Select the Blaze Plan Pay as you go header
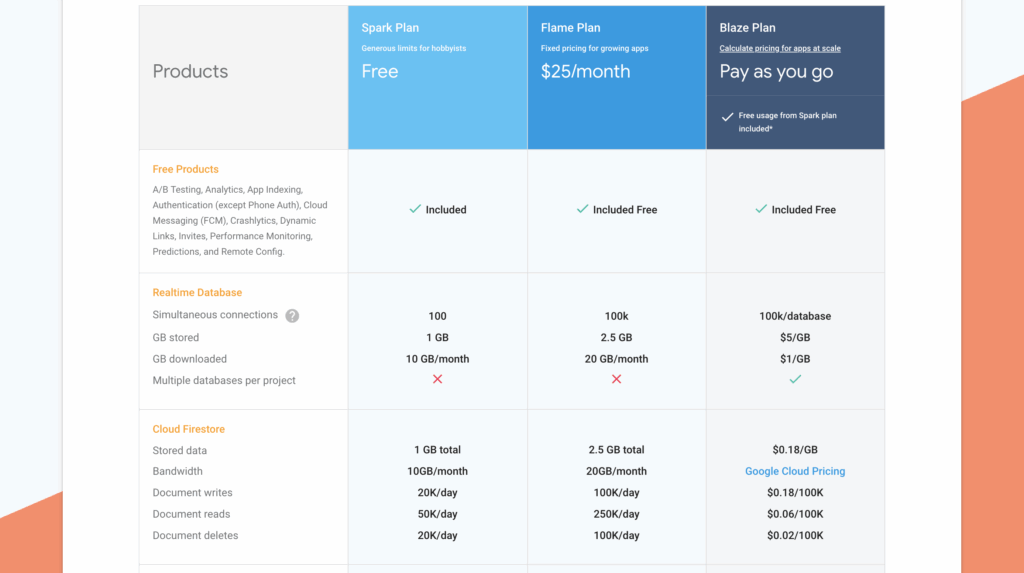Image resolution: width=1024 pixels, height=573 pixels. point(776,71)
